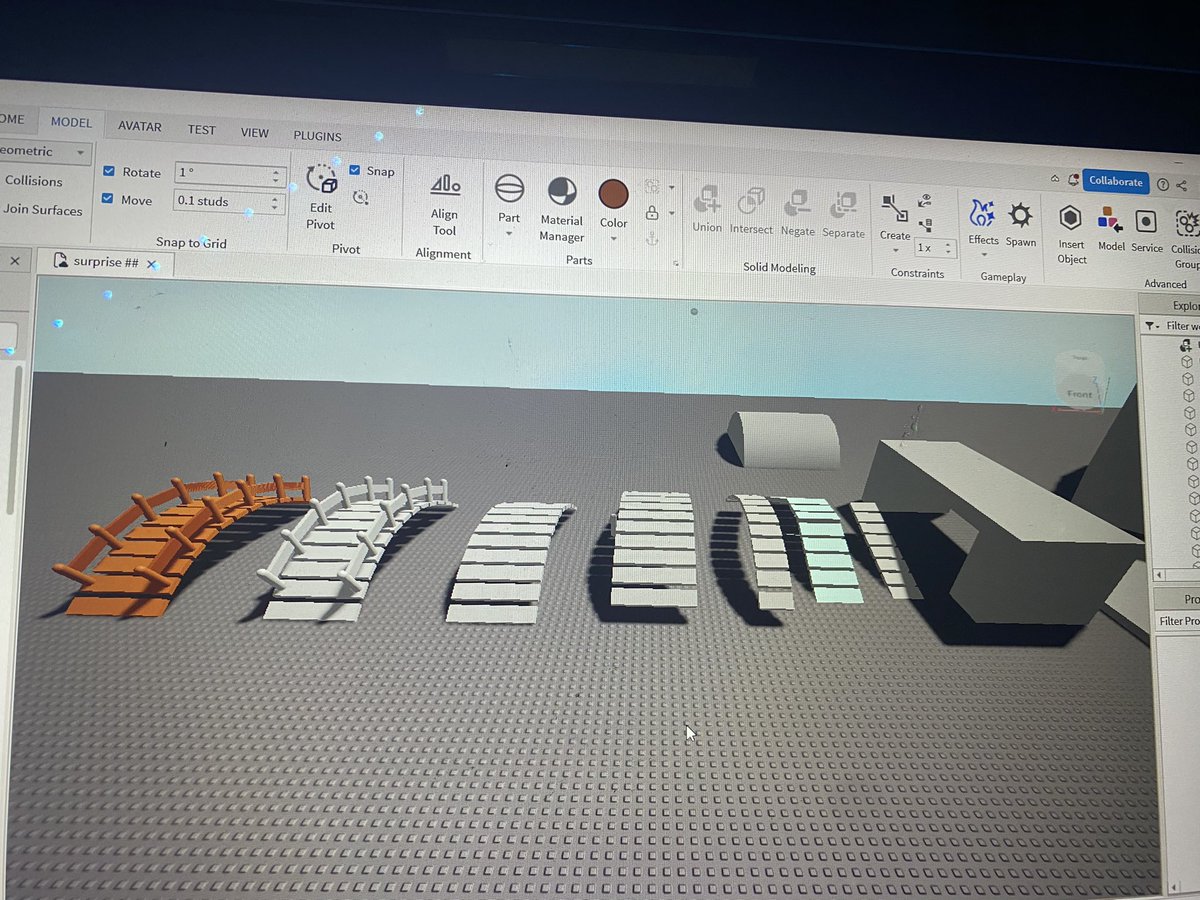Click the Rotate value stepper arrows
Viewport: 1200px width, 900px height.
tap(276, 176)
